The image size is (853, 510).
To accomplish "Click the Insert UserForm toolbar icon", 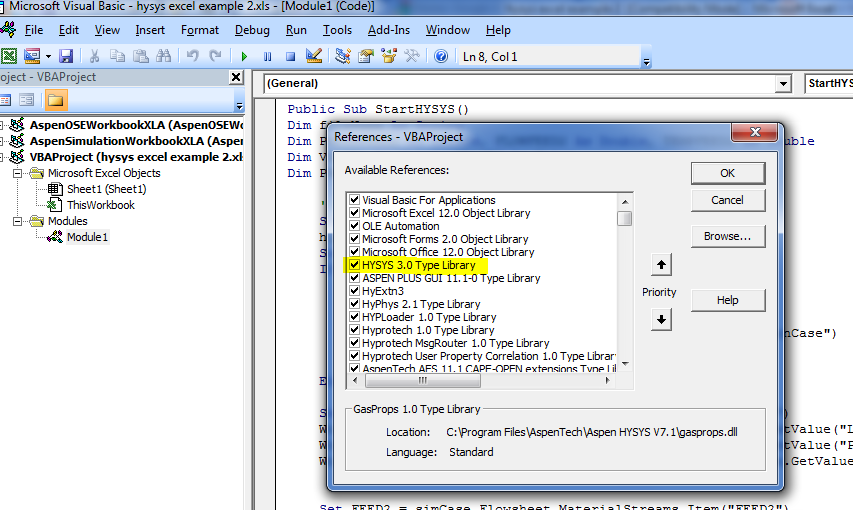I will coord(32,56).
